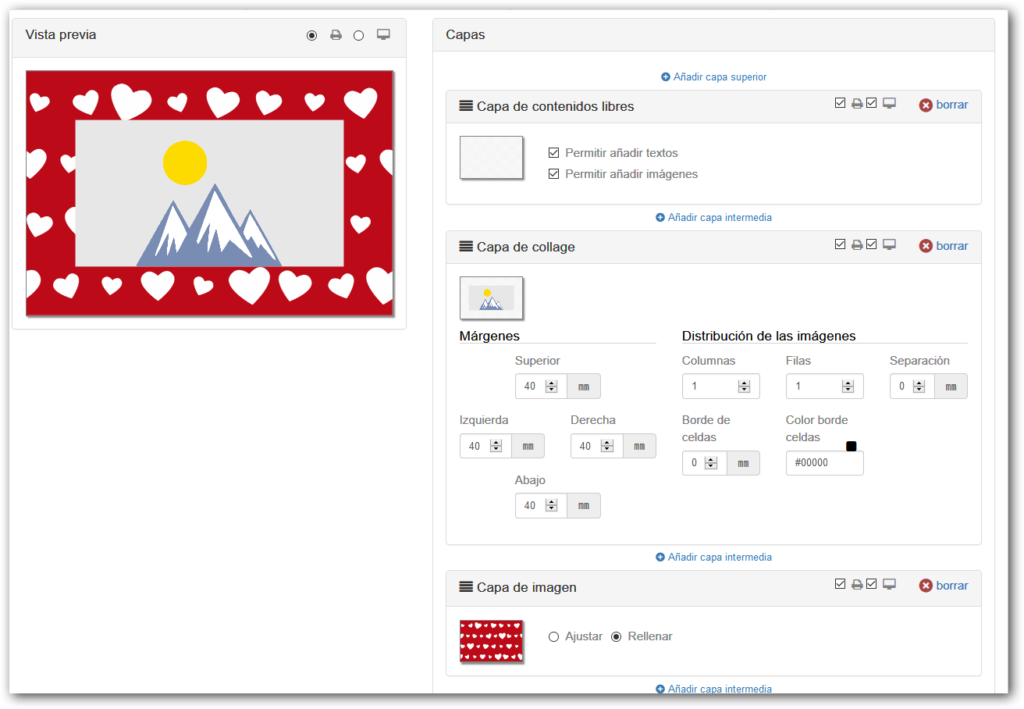Click the drag handle of Capa de contenidos libres

[466, 106]
